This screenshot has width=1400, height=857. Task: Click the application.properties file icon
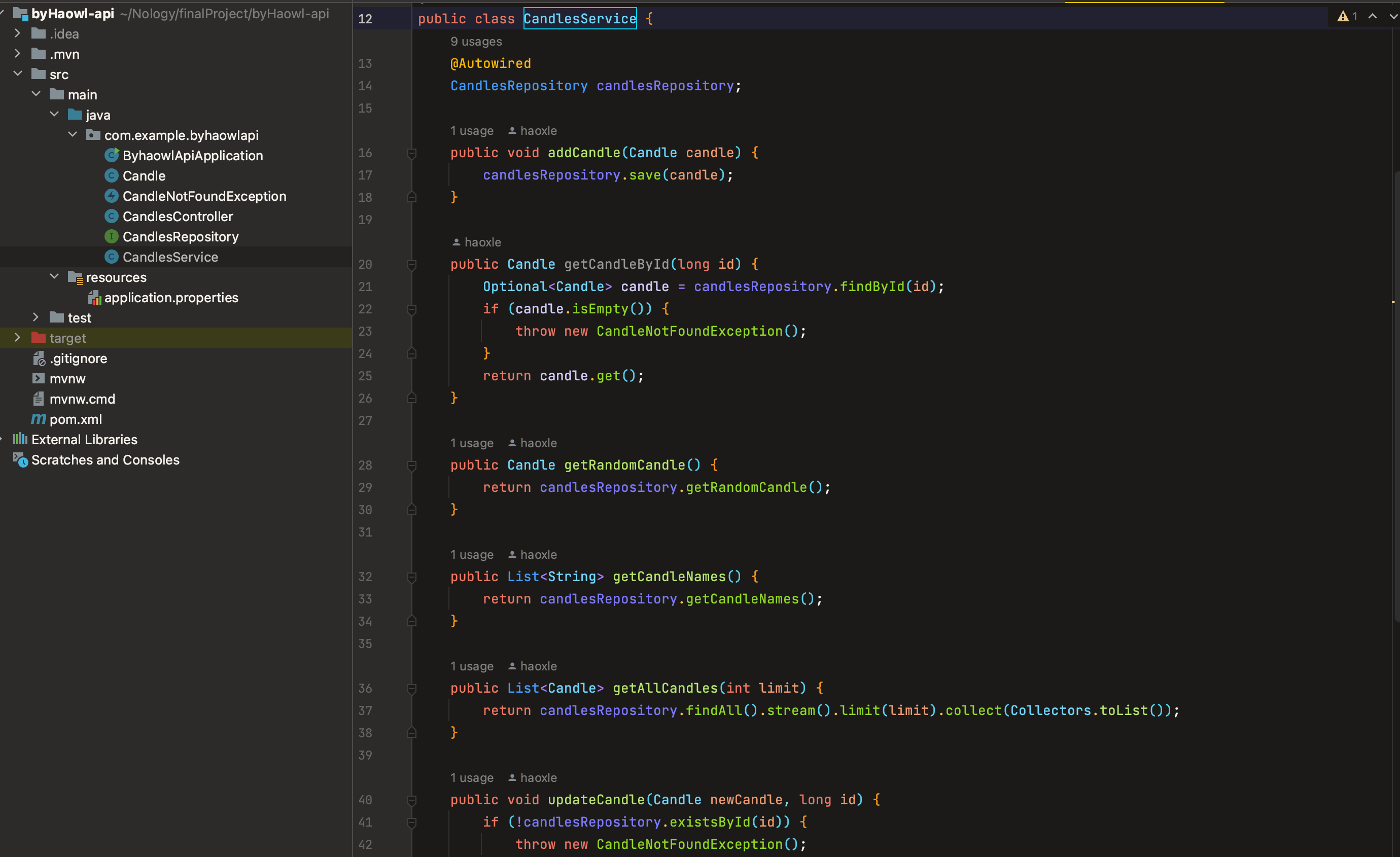pyautogui.click(x=94, y=298)
